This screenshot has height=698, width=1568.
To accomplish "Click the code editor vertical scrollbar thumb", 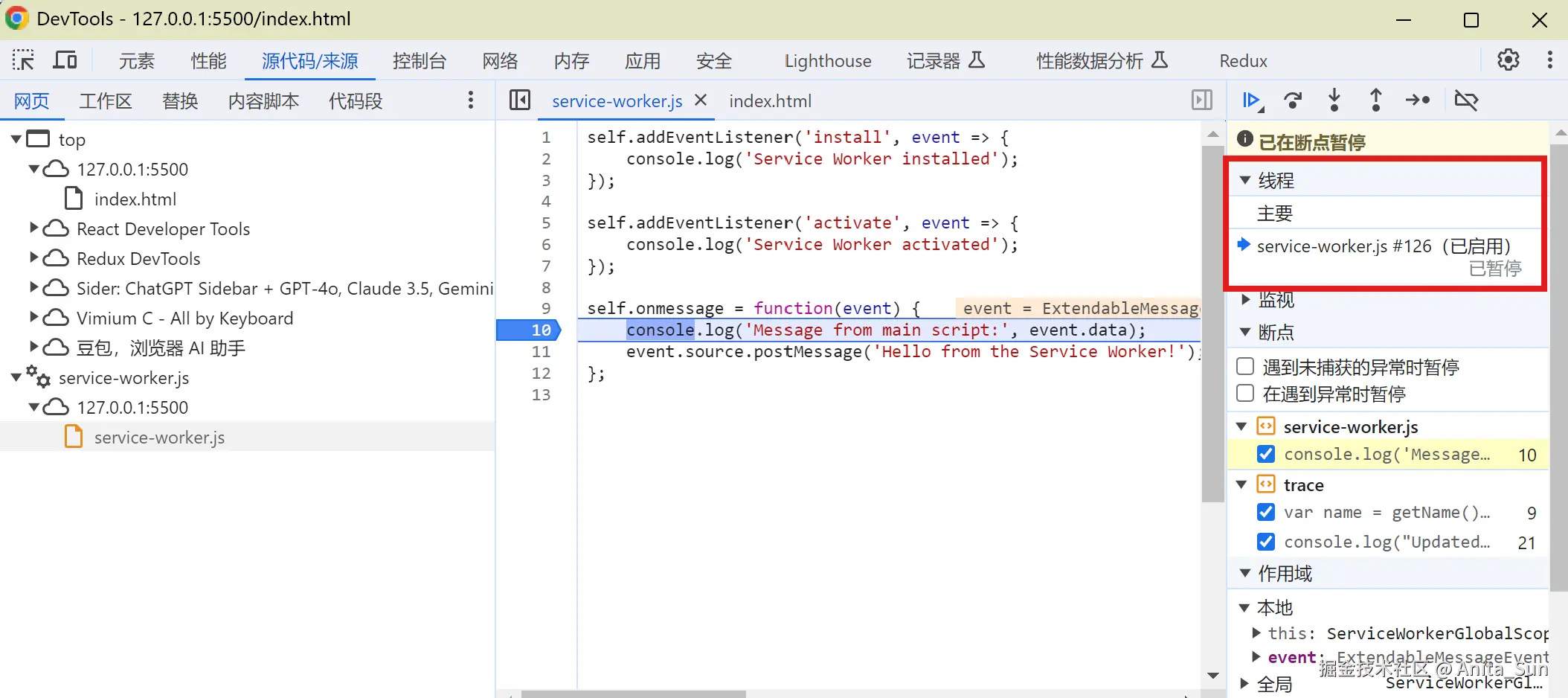I will [1212, 324].
